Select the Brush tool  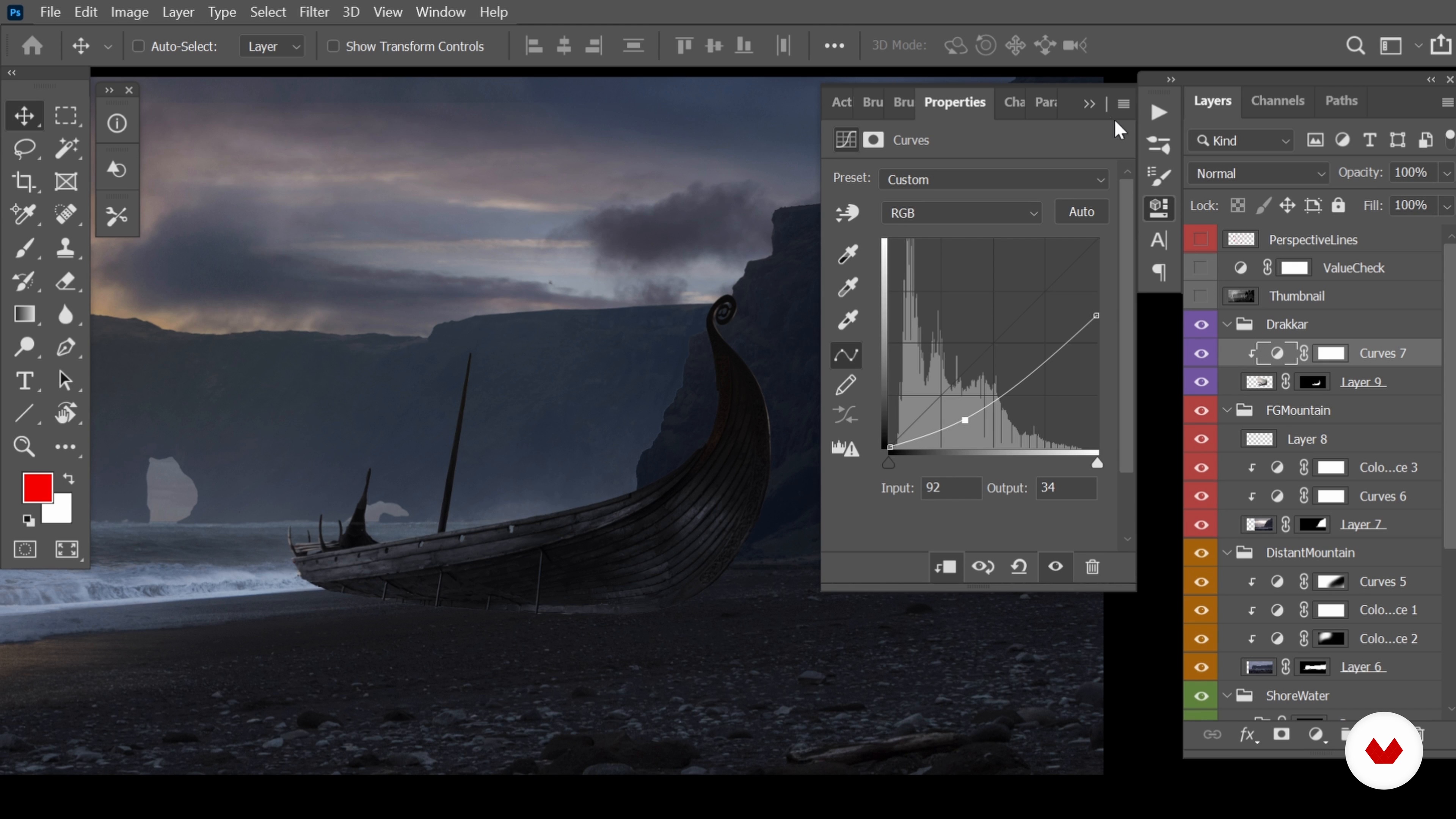(x=24, y=248)
